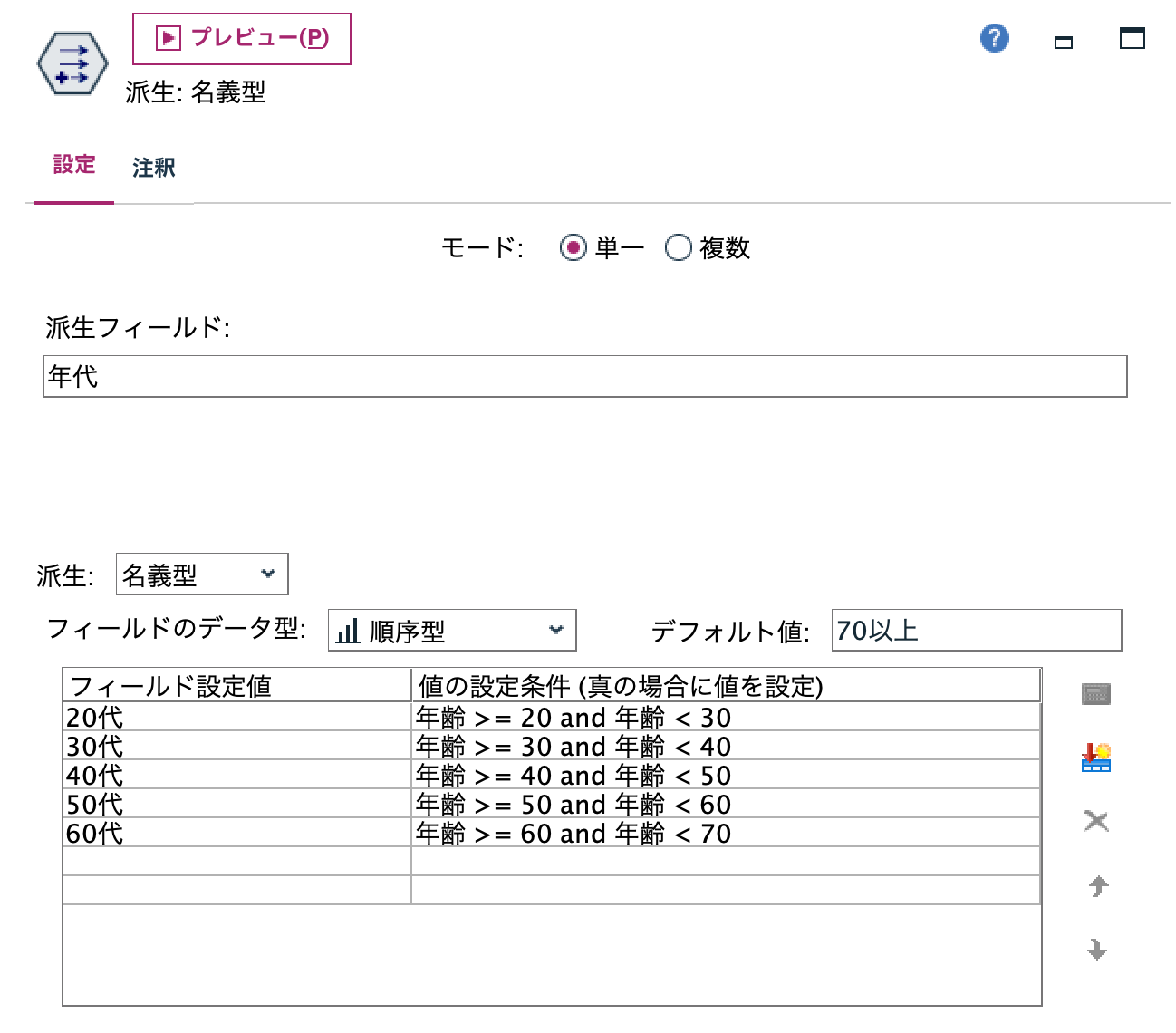Screen dimensions: 1176x1033
Task: Click the ordinal bar-chart measurement icon
Action: pos(347,630)
